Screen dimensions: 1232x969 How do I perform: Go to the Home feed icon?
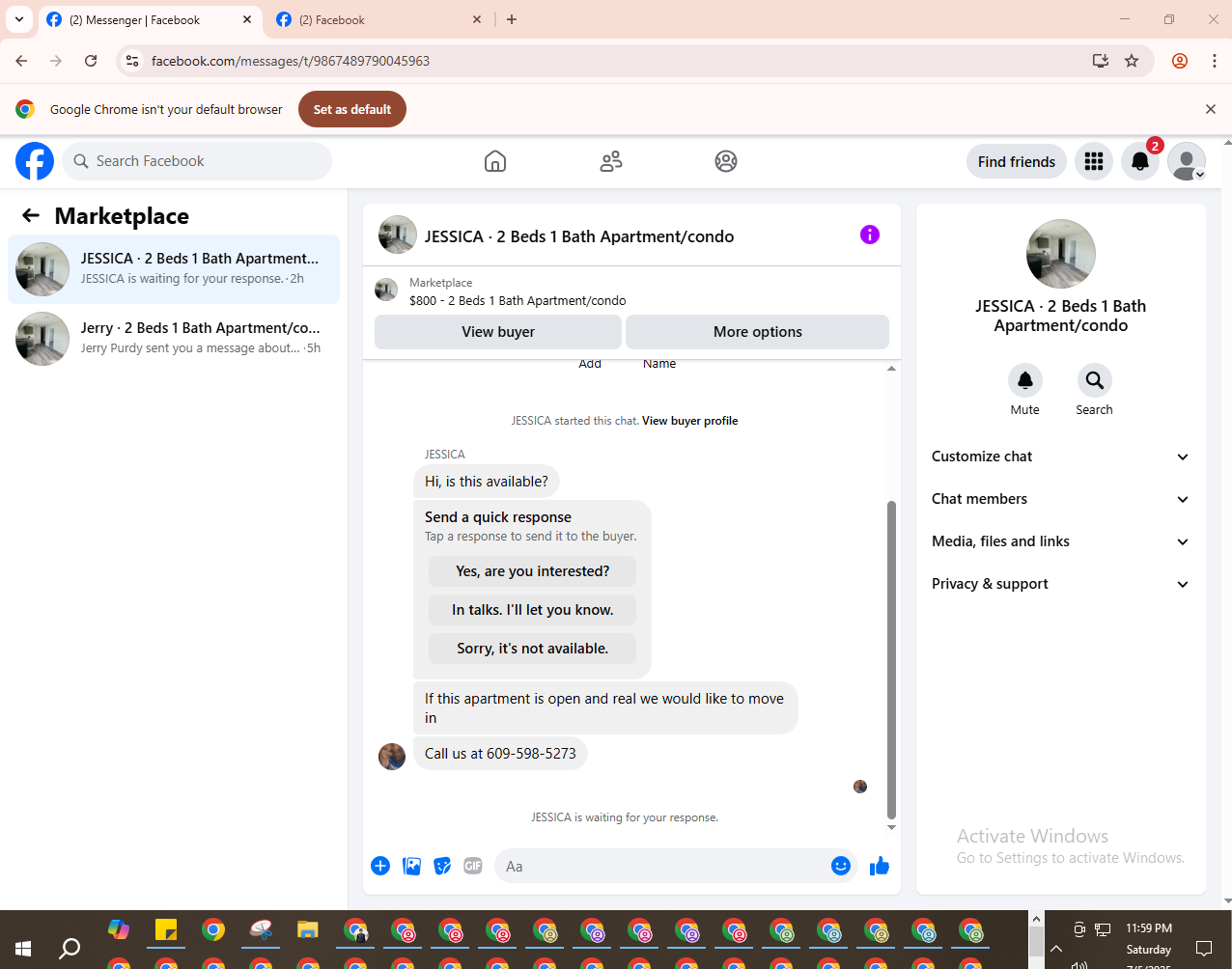[495, 161]
